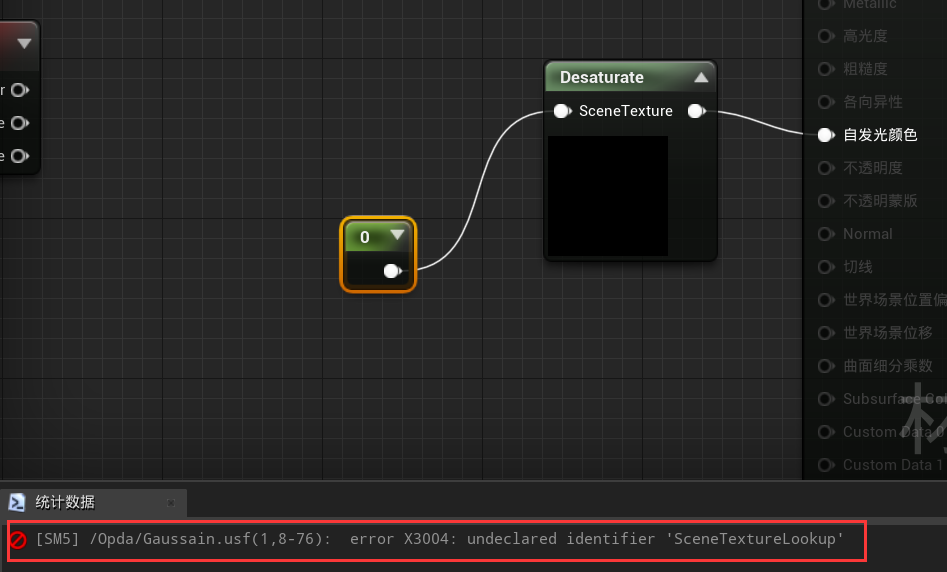Viewport: 947px width, 572px height.
Task: Click the 粗糙度 label
Action: point(865,69)
